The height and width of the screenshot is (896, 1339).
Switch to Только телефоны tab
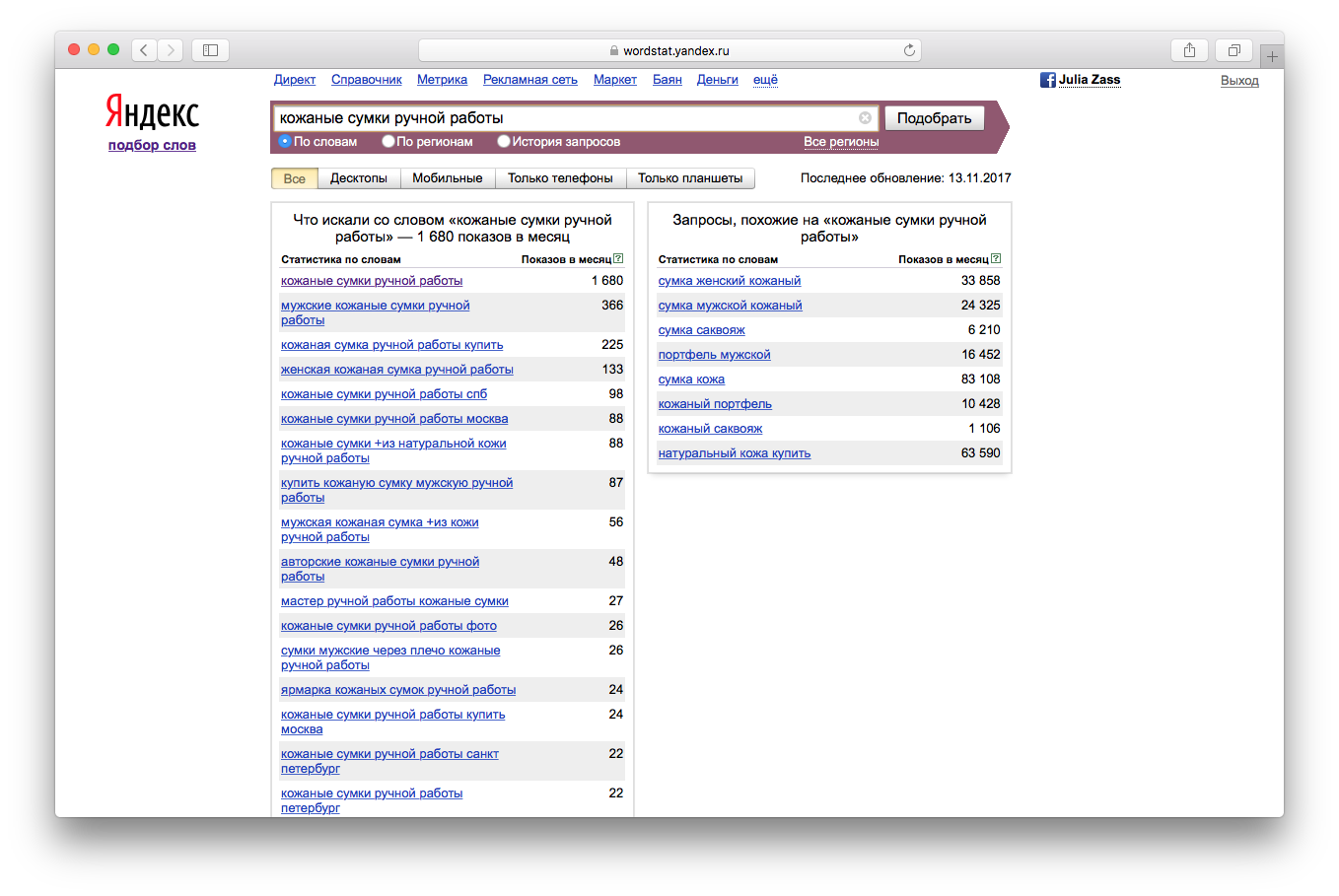[x=560, y=178]
